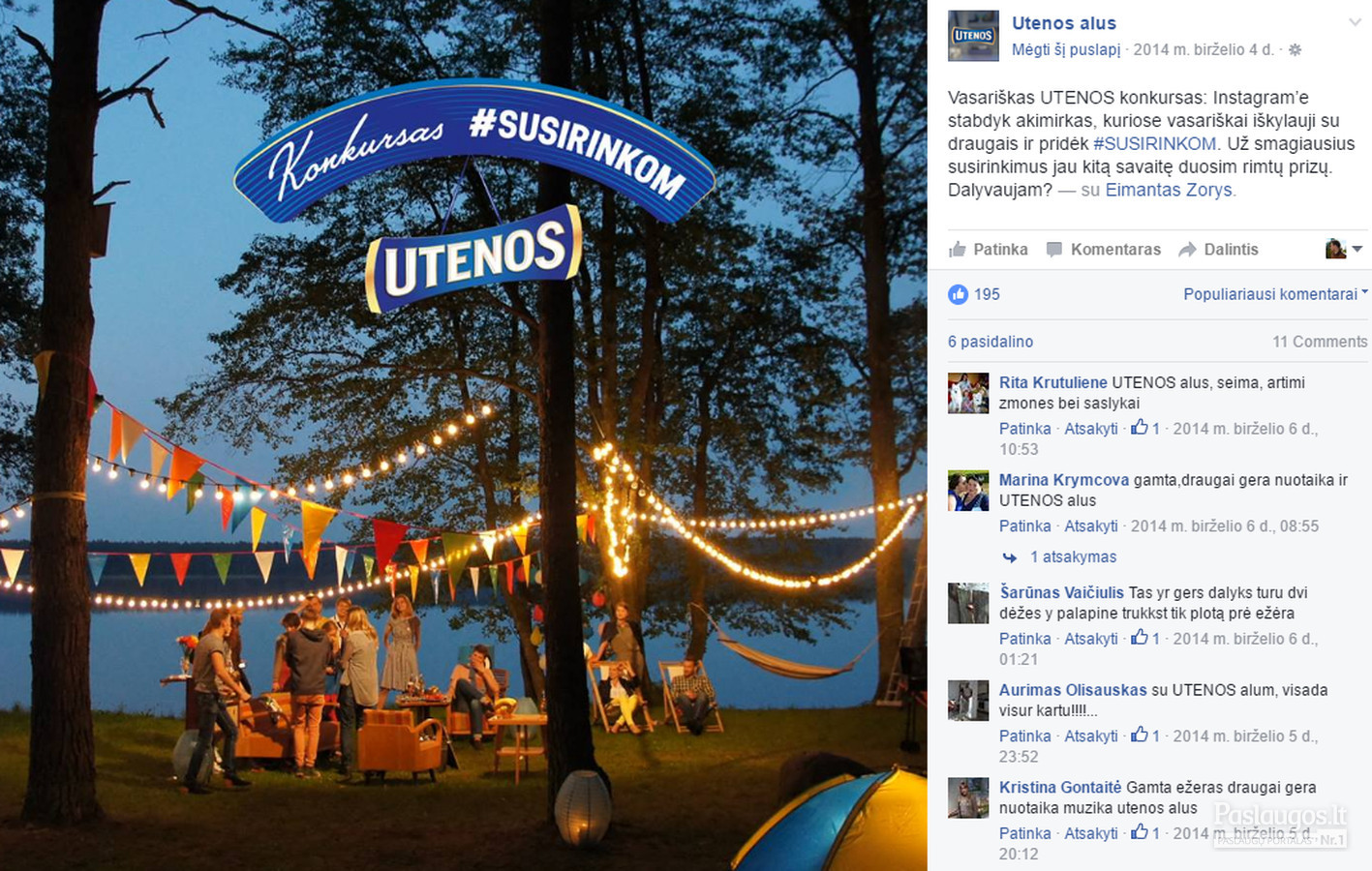Click the reply arrow beside 1 atsakymas
Viewport: 1372px width, 871px height.
click(1010, 557)
